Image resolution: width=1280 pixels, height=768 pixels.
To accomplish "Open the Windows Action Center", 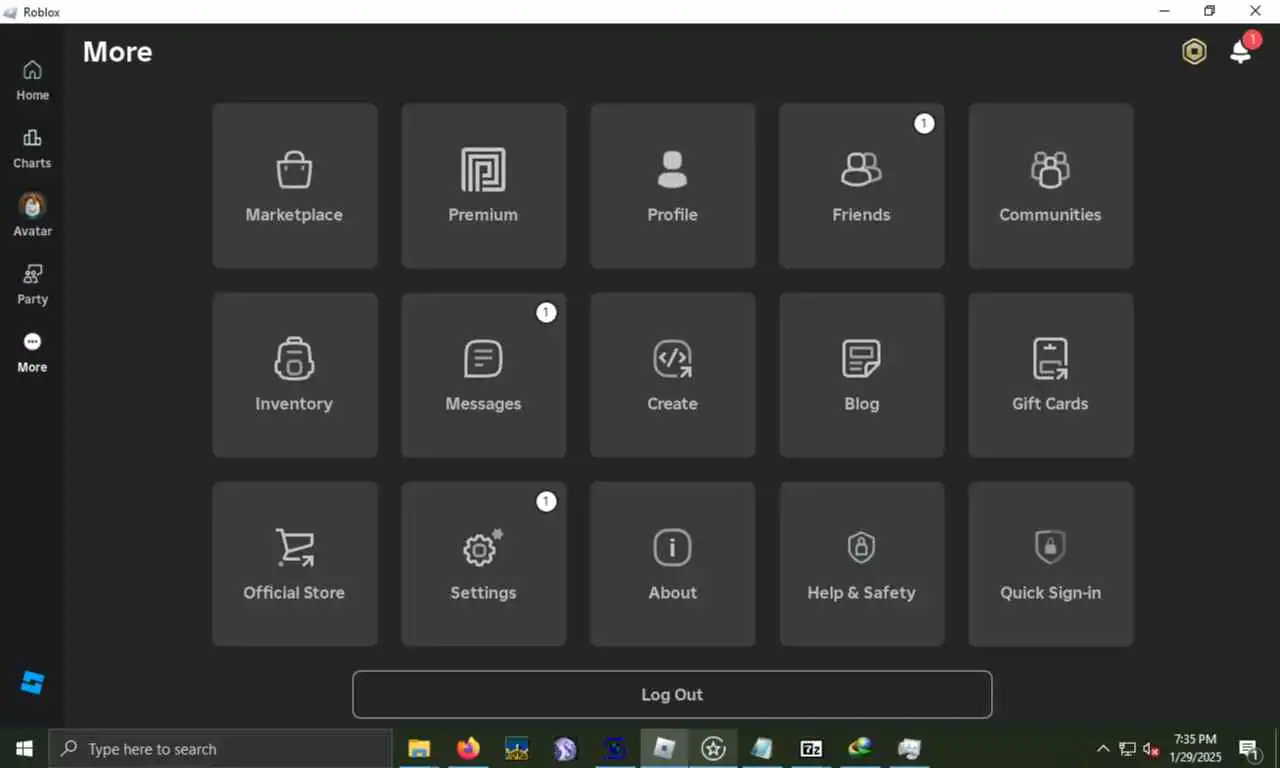I will (x=1249, y=748).
